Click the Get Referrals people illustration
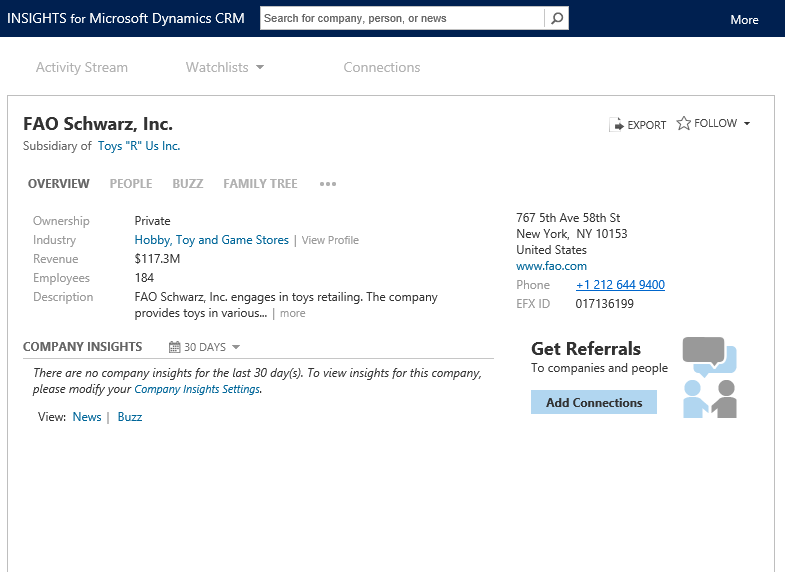785x572 pixels. click(709, 377)
